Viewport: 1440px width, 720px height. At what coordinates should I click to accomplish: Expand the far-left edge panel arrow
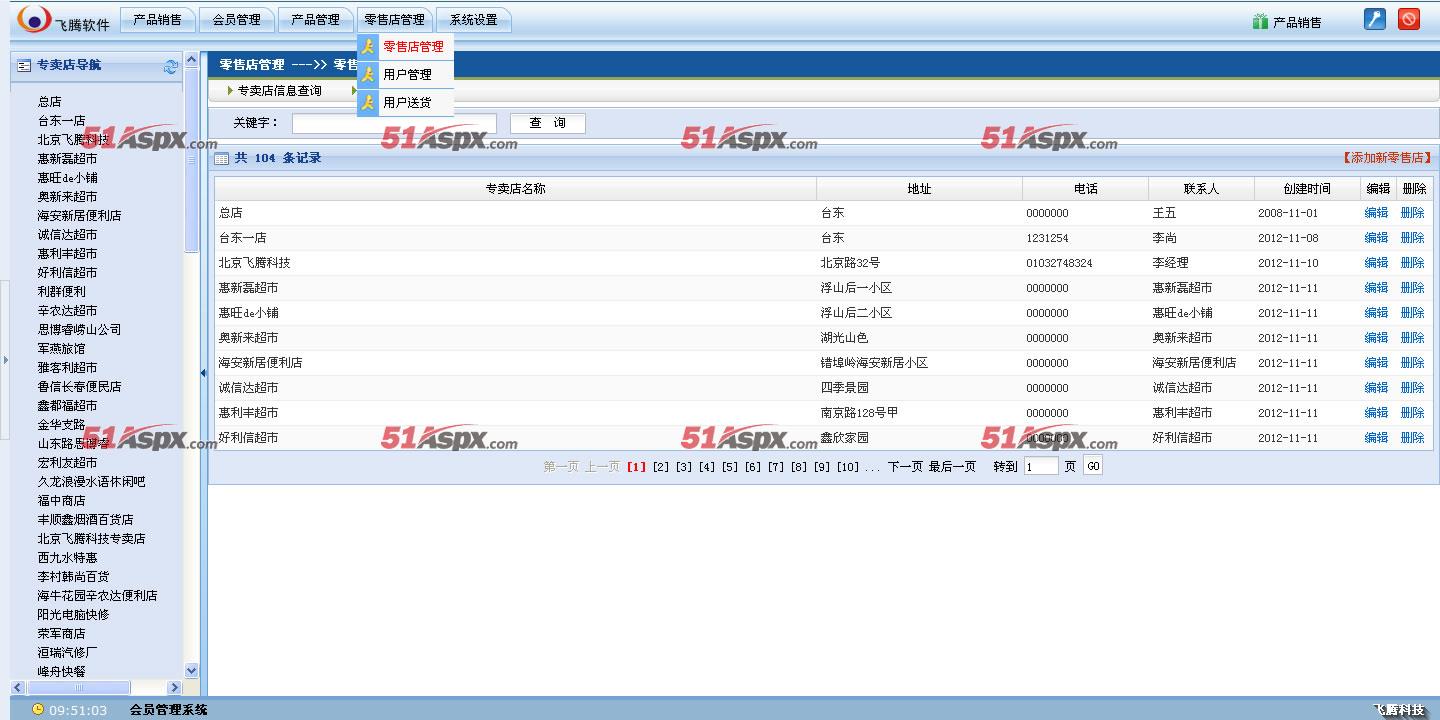(5, 360)
